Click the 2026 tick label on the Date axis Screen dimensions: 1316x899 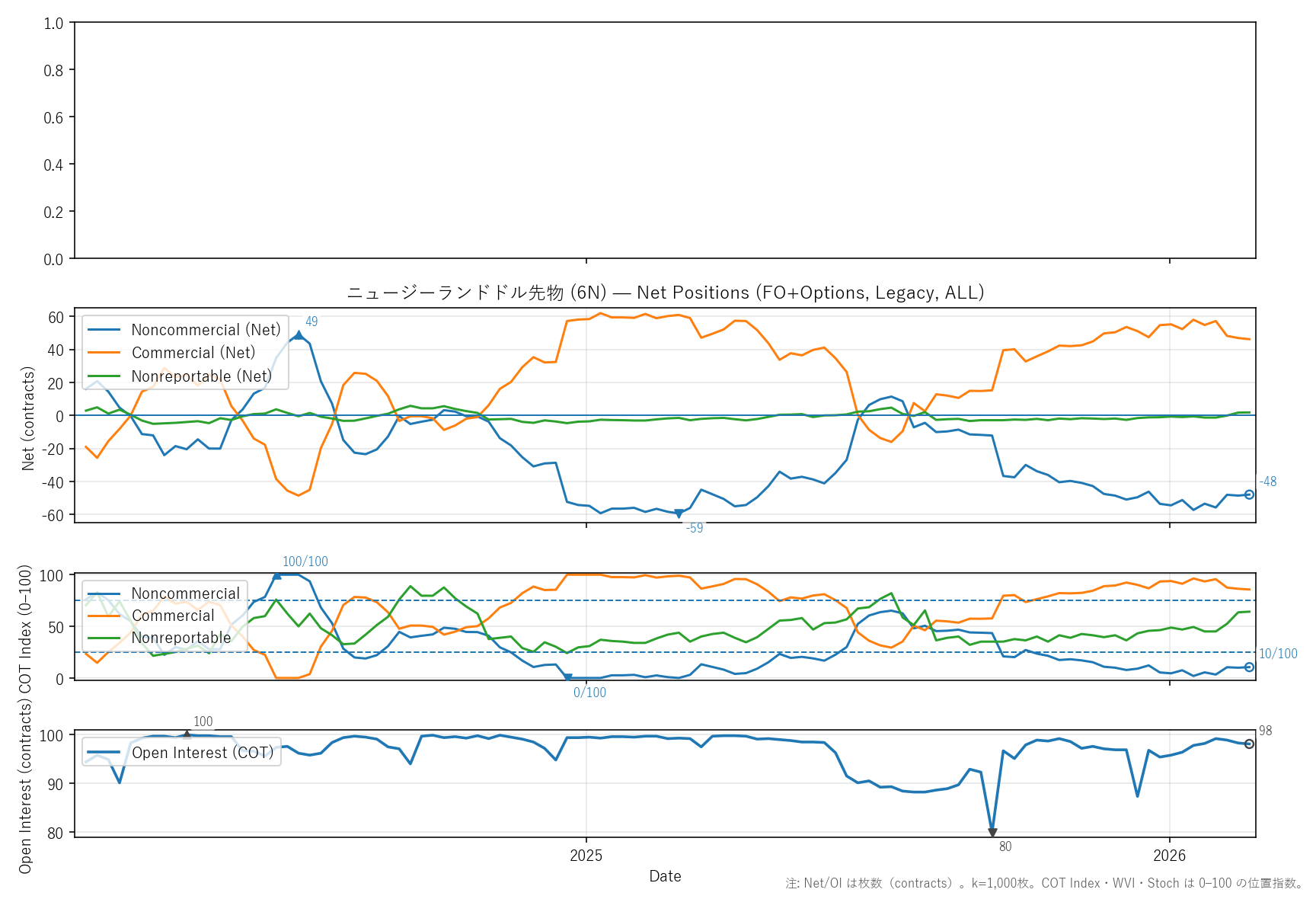1169,856
